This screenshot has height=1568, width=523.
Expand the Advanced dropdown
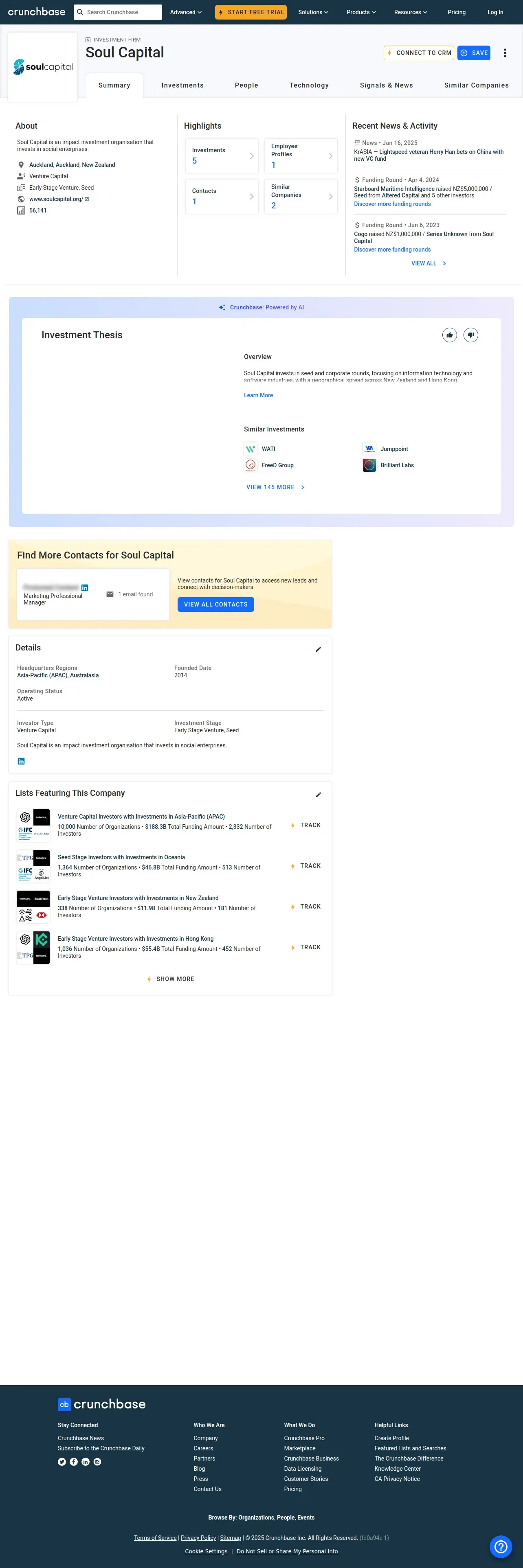tap(186, 12)
